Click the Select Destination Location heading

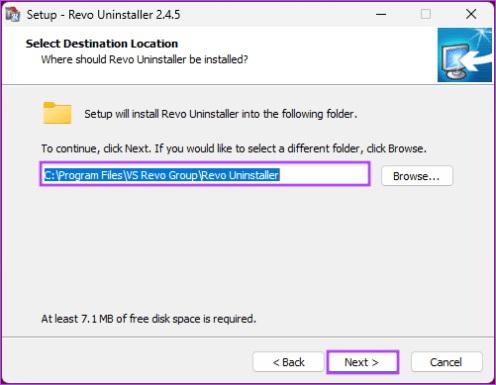tap(102, 44)
